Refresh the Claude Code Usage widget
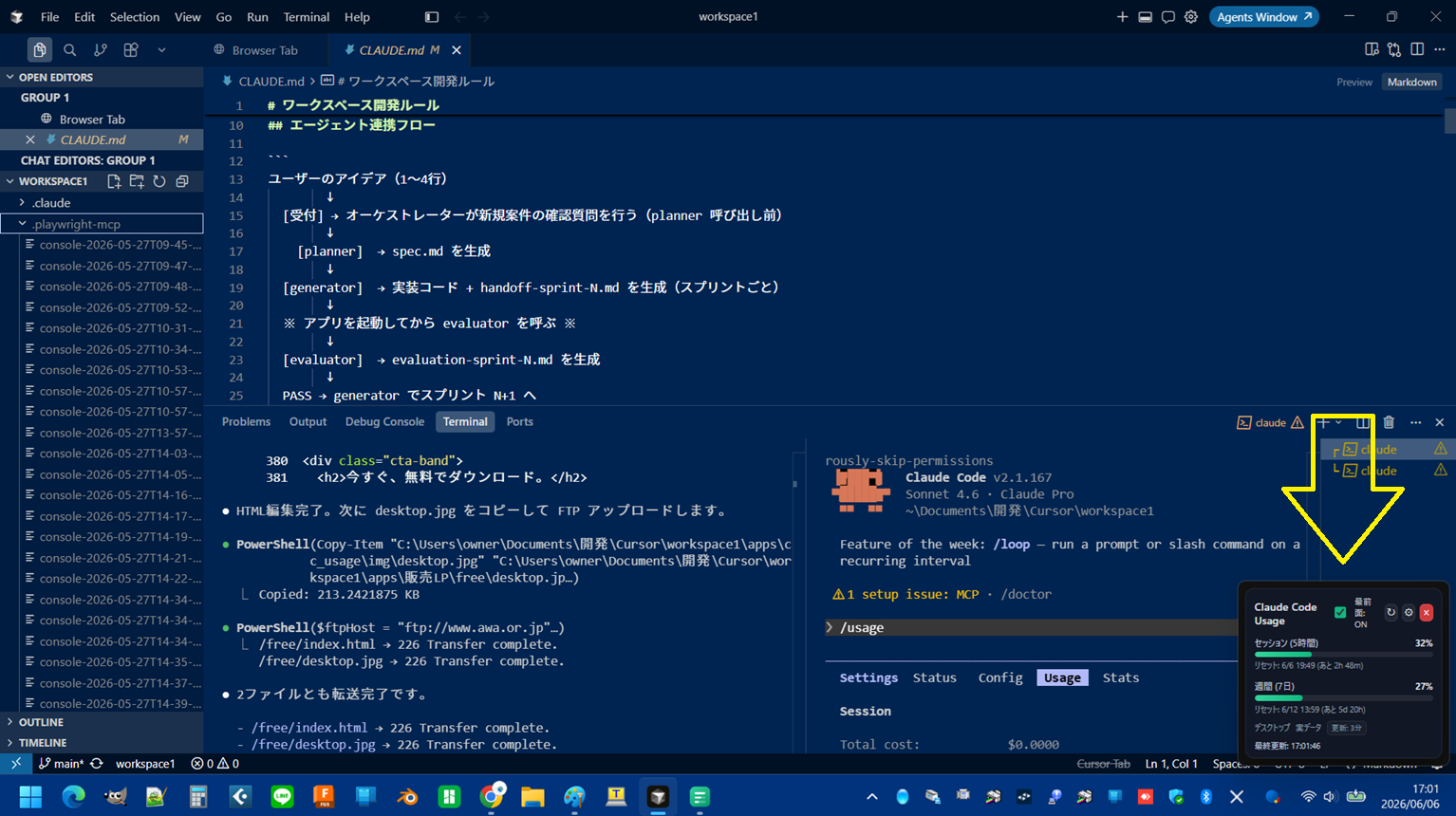This screenshot has height=816, width=1456. 1391,613
